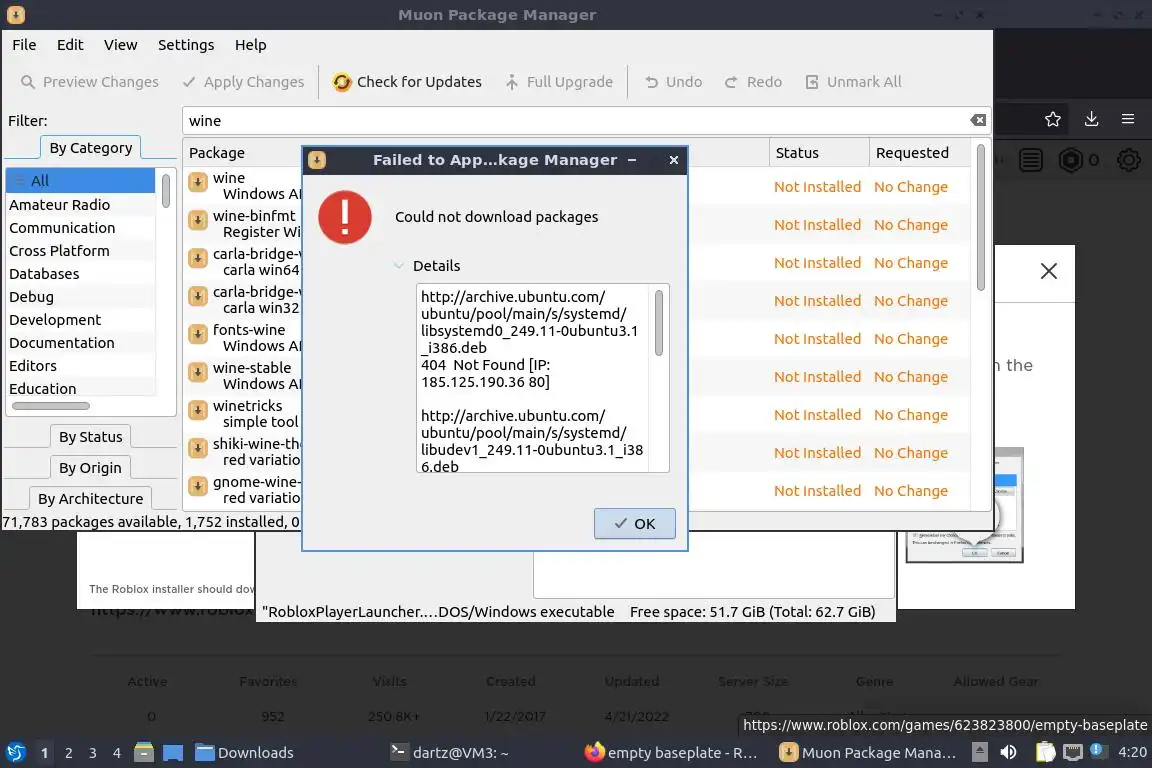Viewport: 1152px width, 768px height.
Task: Click the Unmark All toolbar item
Action: 853,82
